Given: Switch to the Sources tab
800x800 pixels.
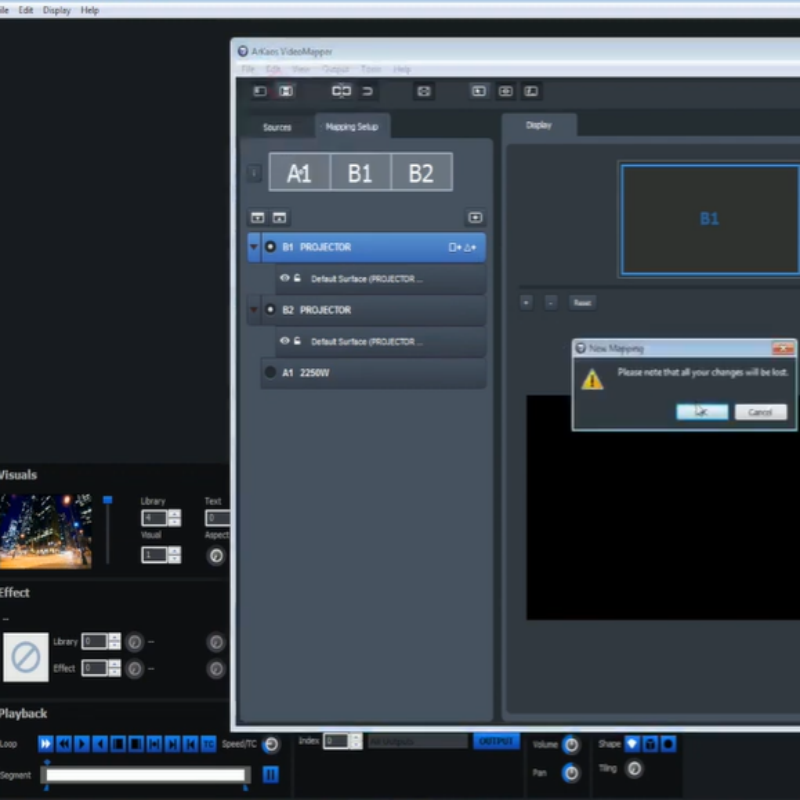Looking at the screenshot, I should [x=277, y=127].
